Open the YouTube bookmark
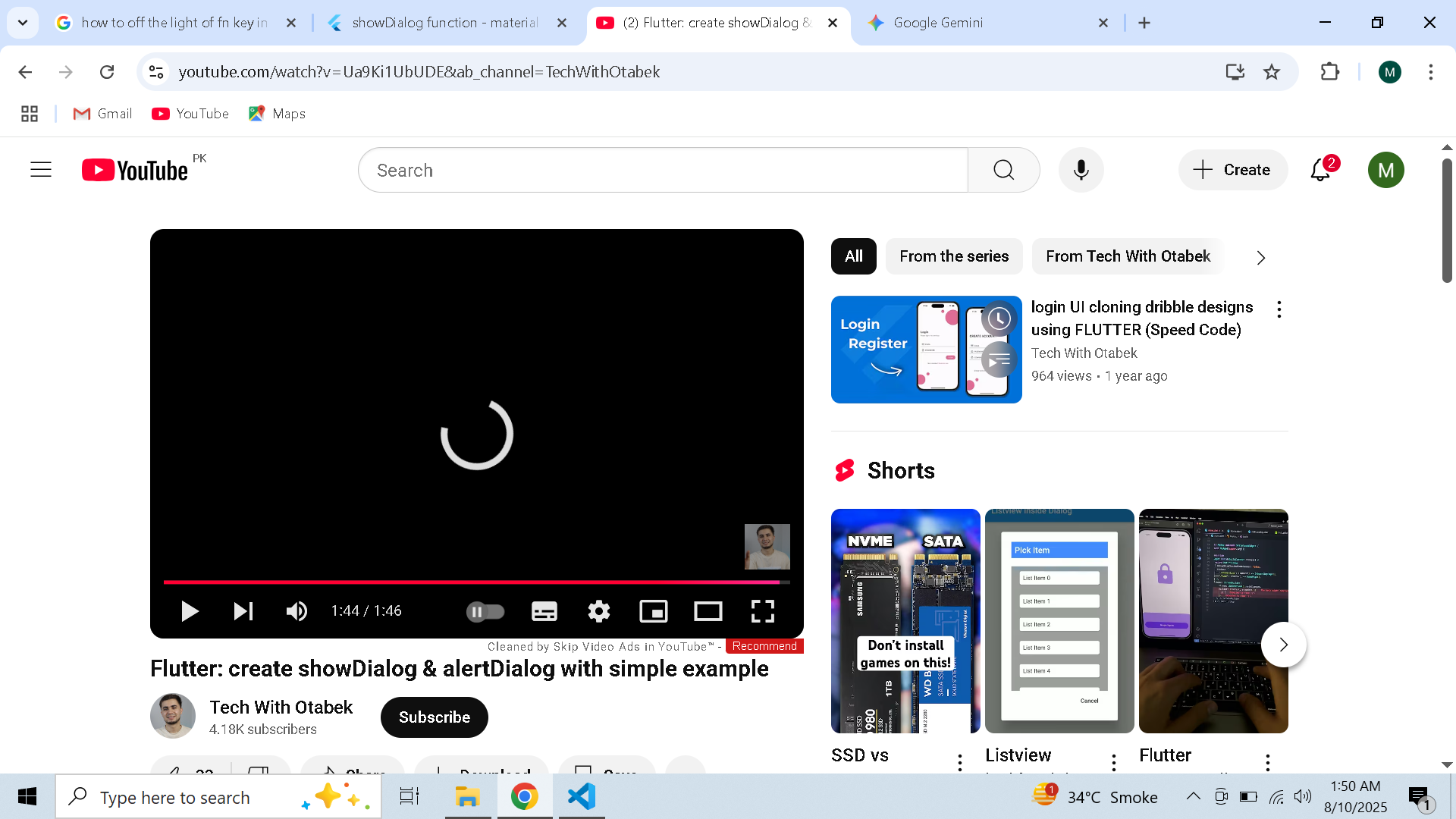 190,114
